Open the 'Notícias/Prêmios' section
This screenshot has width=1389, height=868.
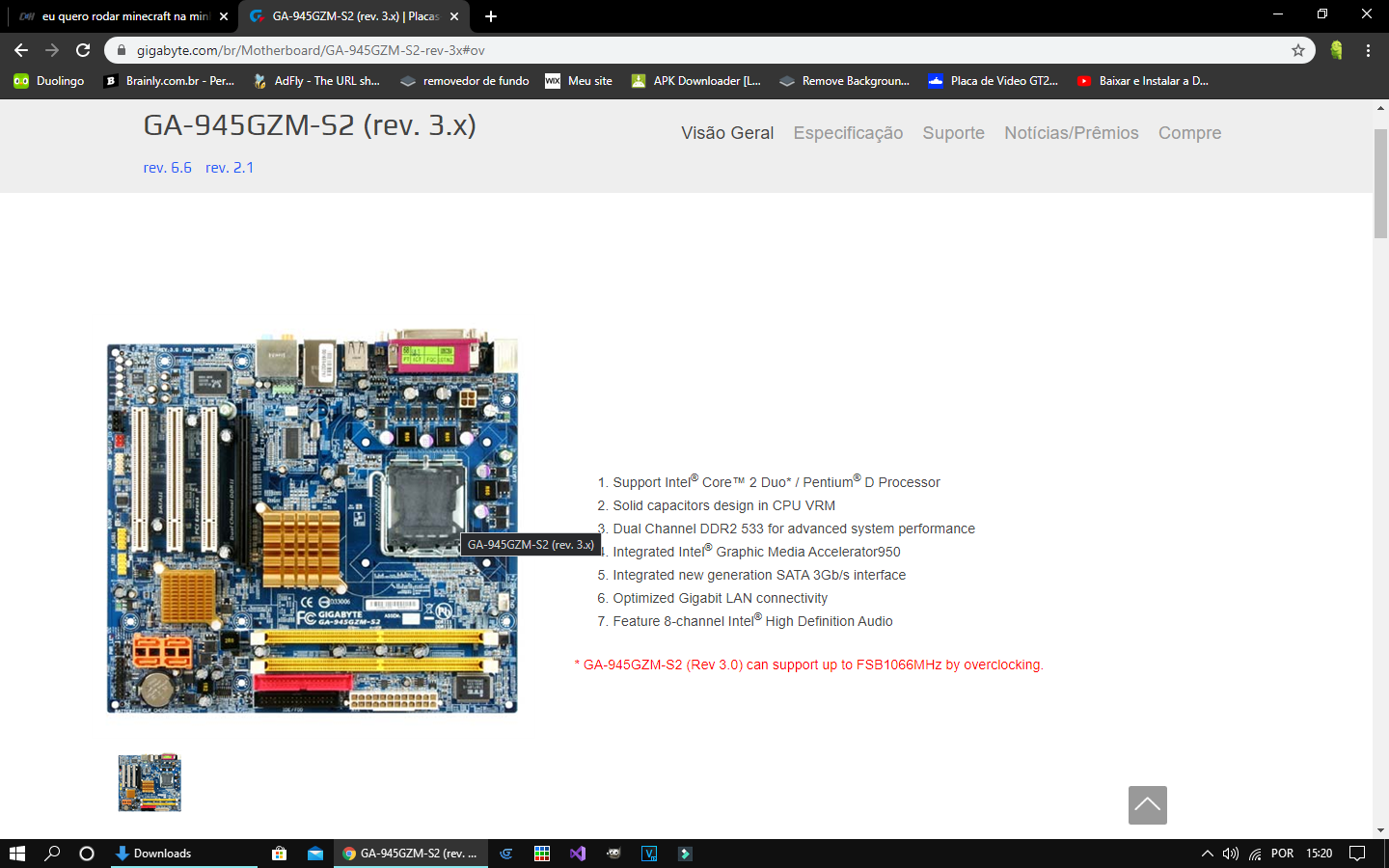(x=1071, y=133)
